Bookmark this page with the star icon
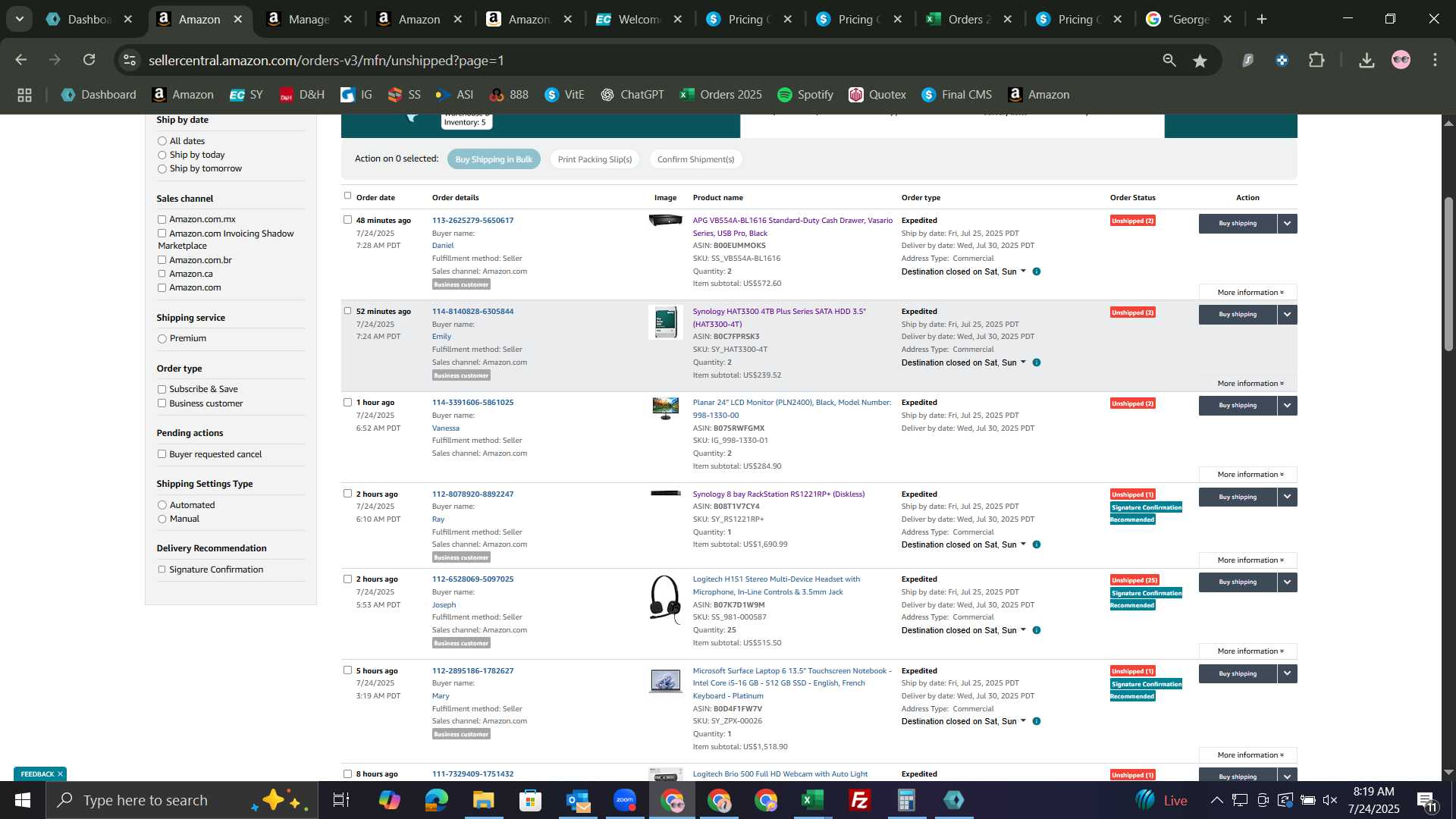Viewport: 1456px width, 819px height. [x=1200, y=60]
